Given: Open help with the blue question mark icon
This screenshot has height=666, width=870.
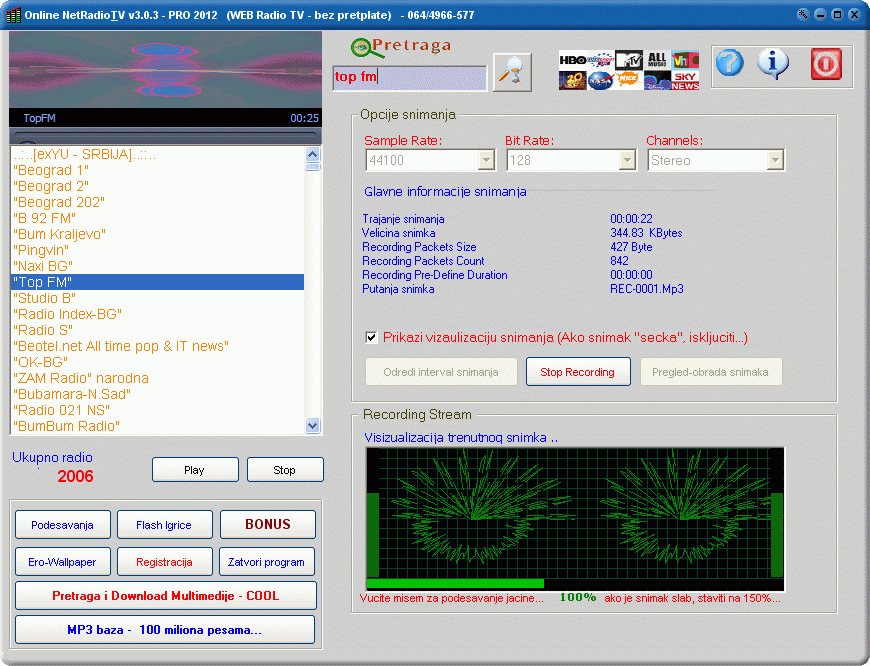Looking at the screenshot, I should click(729, 63).
